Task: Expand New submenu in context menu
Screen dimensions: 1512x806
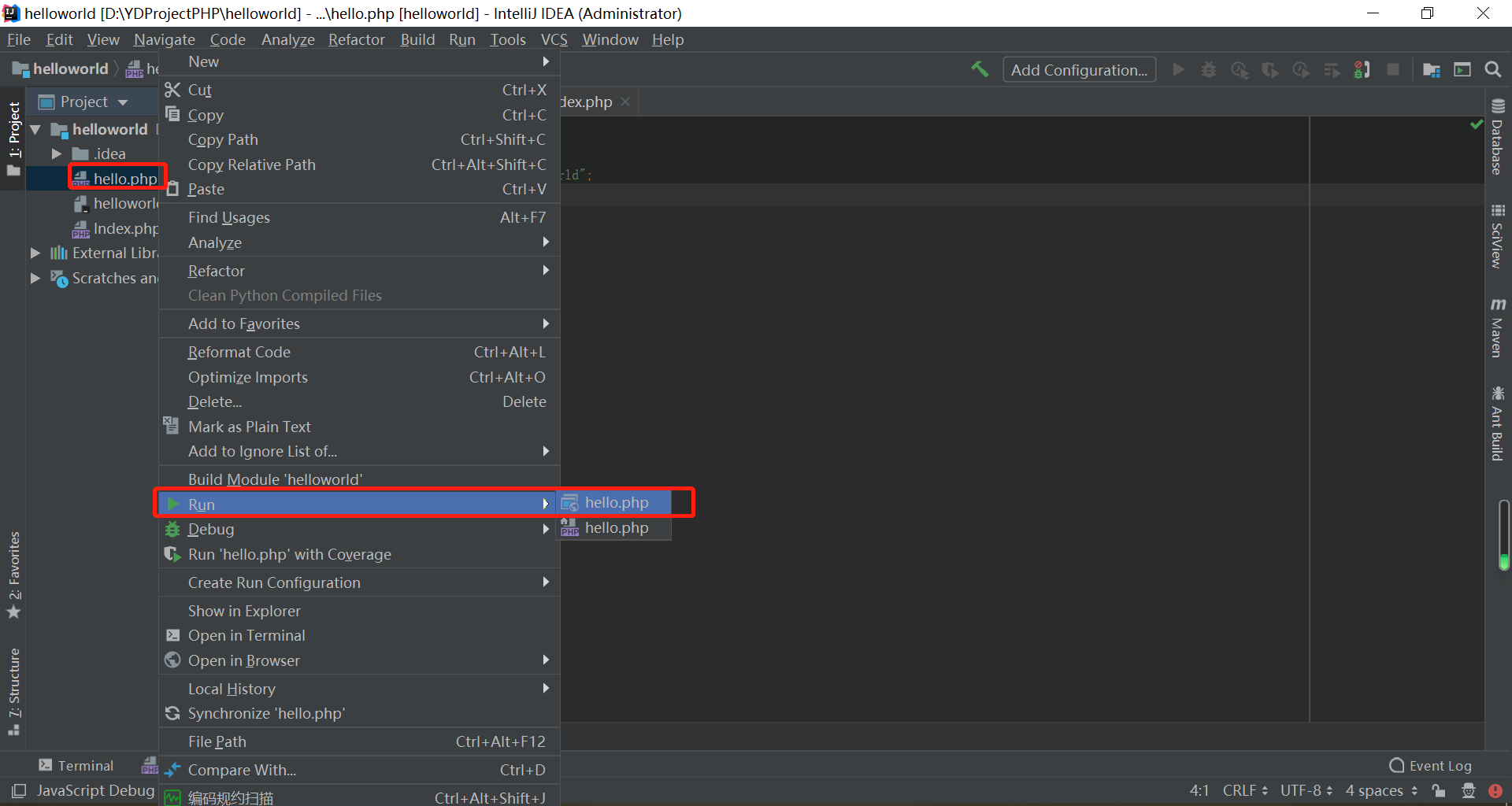Action: click(x=359, y=61)
